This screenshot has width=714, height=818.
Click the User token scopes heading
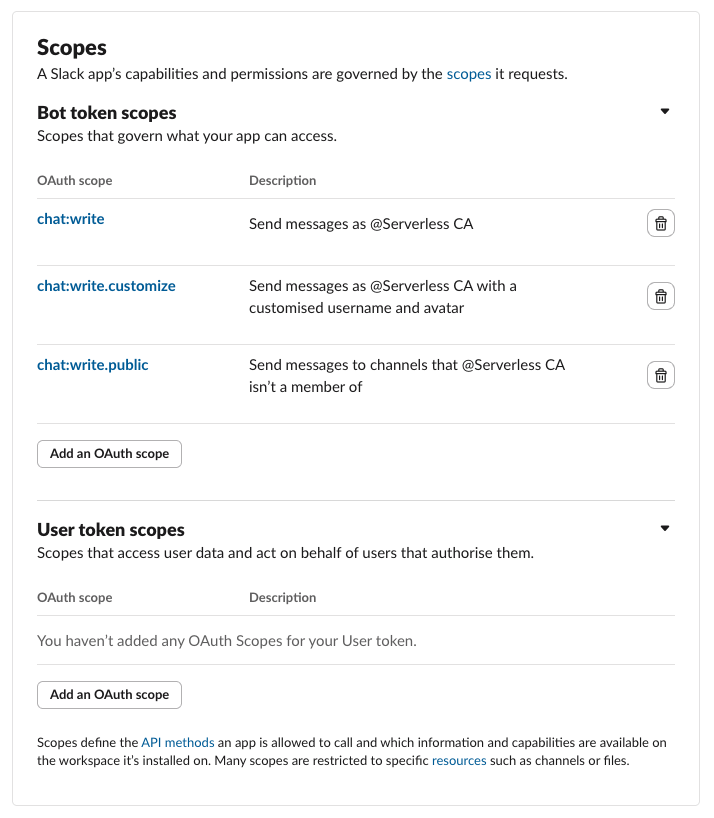point(110,529)
